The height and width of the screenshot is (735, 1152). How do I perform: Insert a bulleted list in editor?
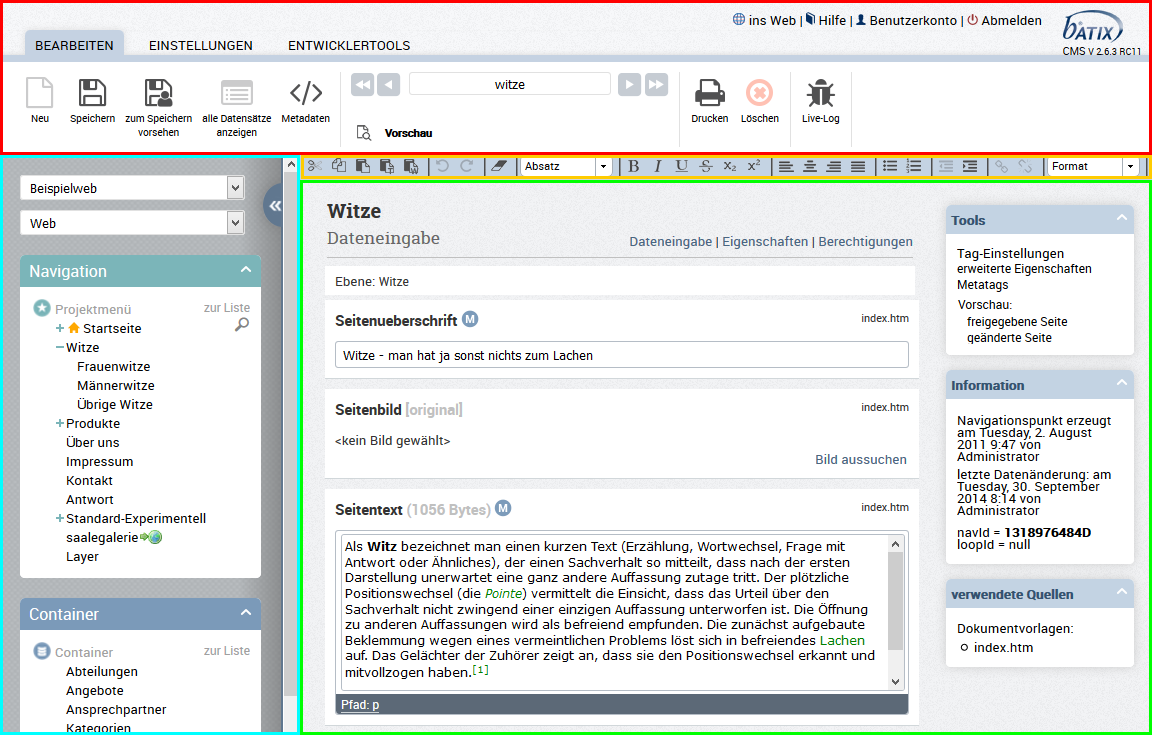click(x=890, y=167)
